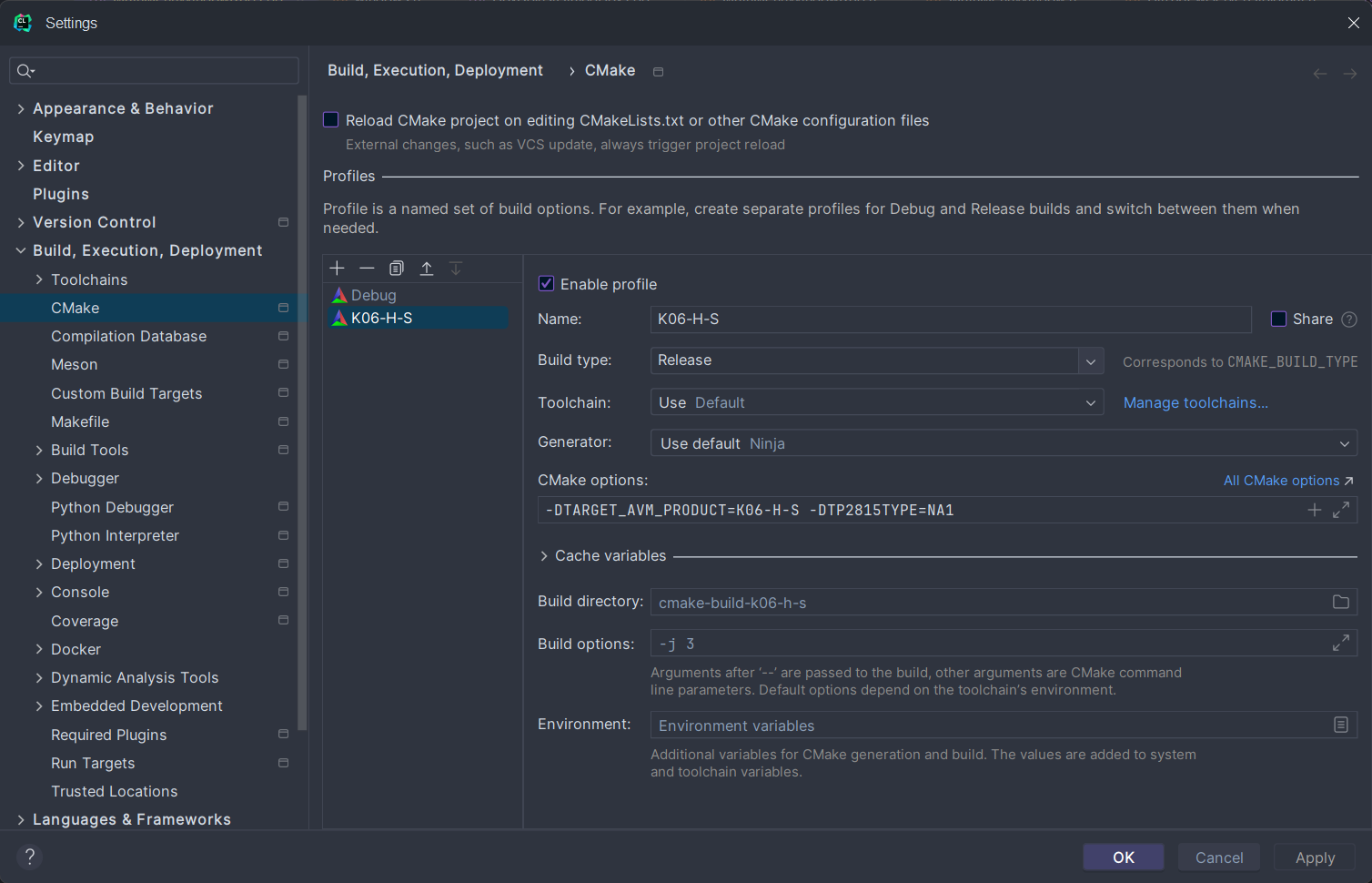1372x883 pixels.
Task: Open the Build type dropdown
Action: click(x=1090, y=360)
